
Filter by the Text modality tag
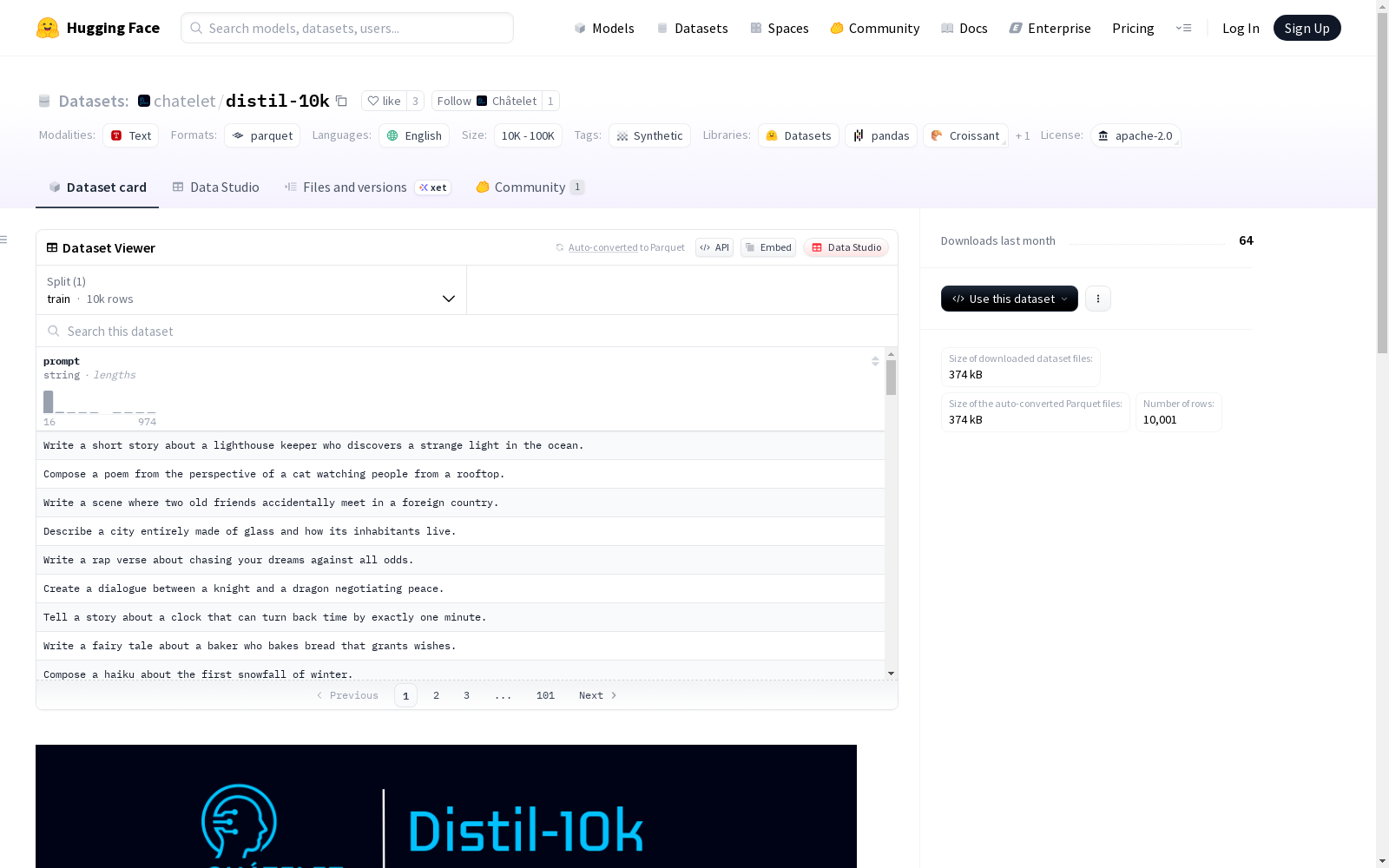[131, 135]
